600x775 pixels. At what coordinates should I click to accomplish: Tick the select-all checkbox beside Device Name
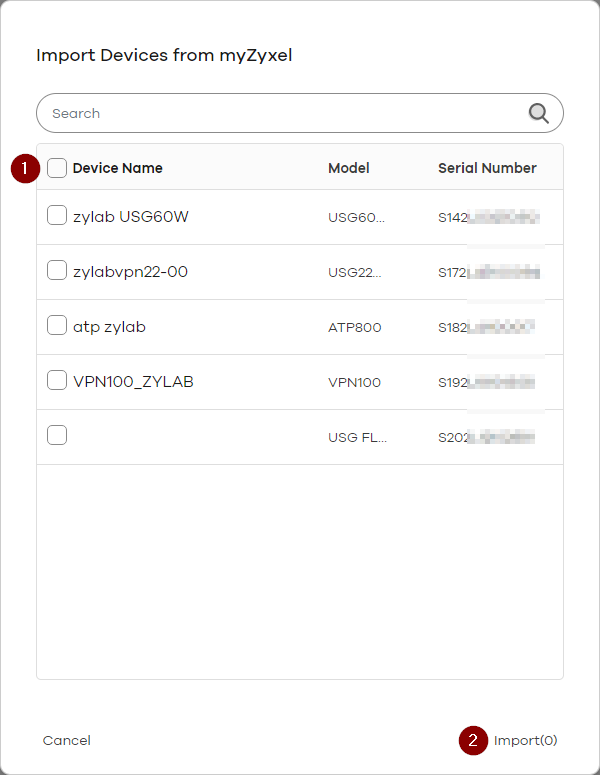point(57,168)
